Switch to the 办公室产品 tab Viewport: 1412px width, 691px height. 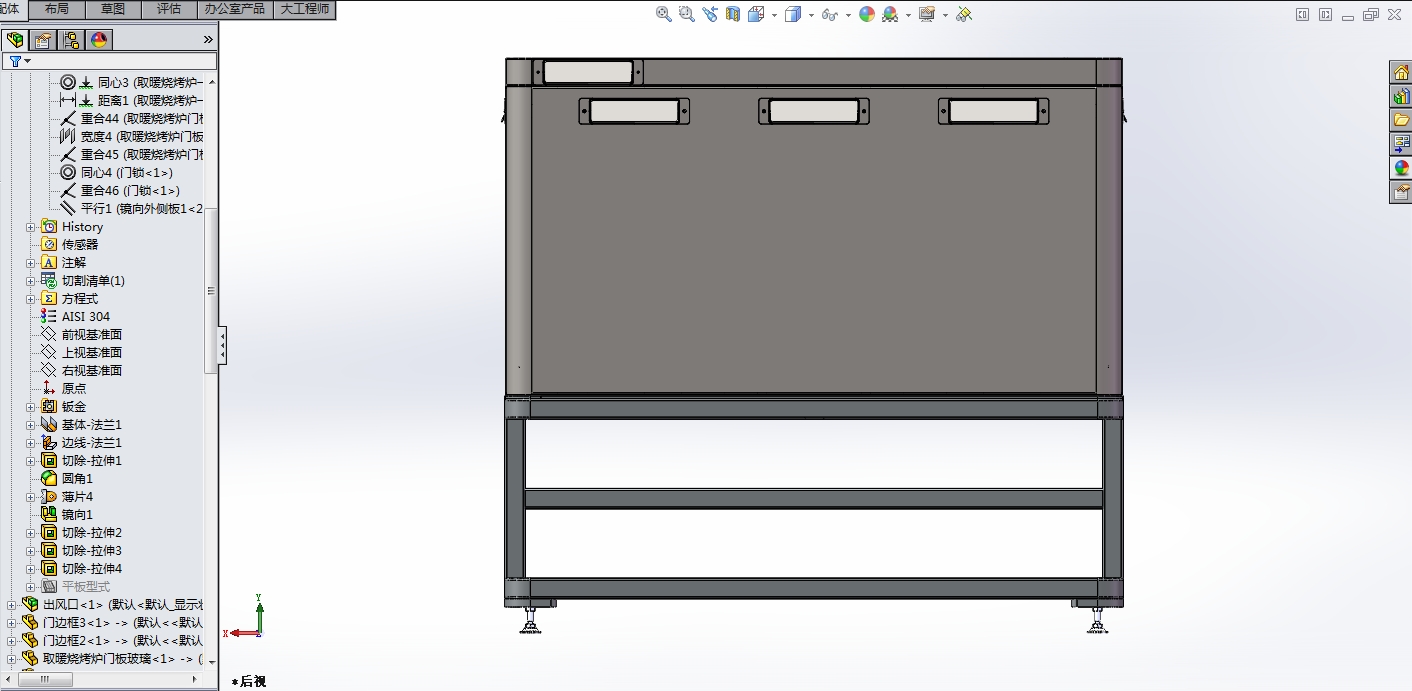pyautogui.click(x=234, y=9)
